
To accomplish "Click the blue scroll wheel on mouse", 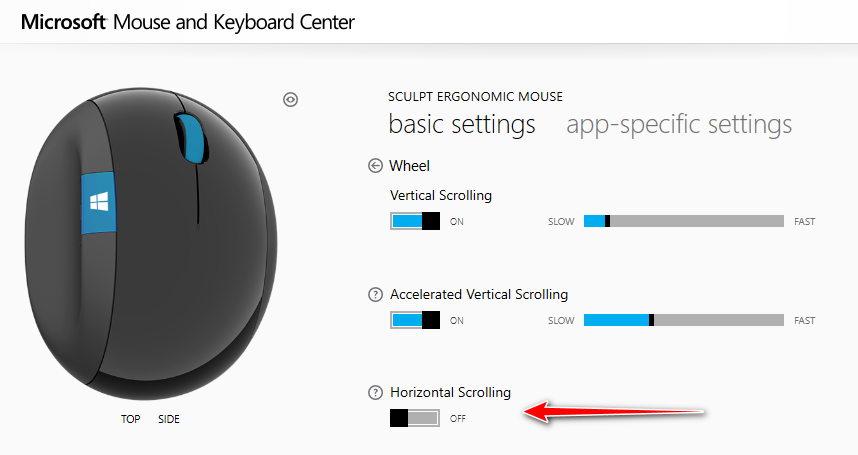I will [x=191, y=136].
